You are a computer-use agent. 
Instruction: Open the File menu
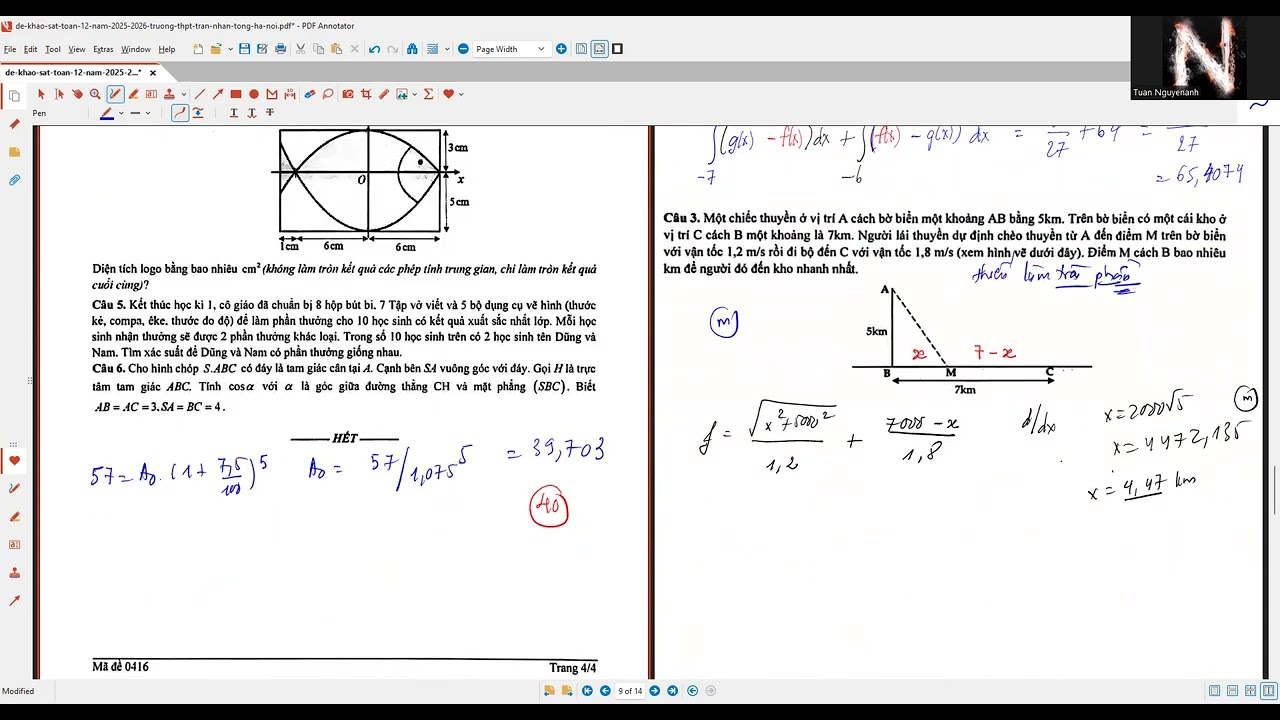point(10,49)
